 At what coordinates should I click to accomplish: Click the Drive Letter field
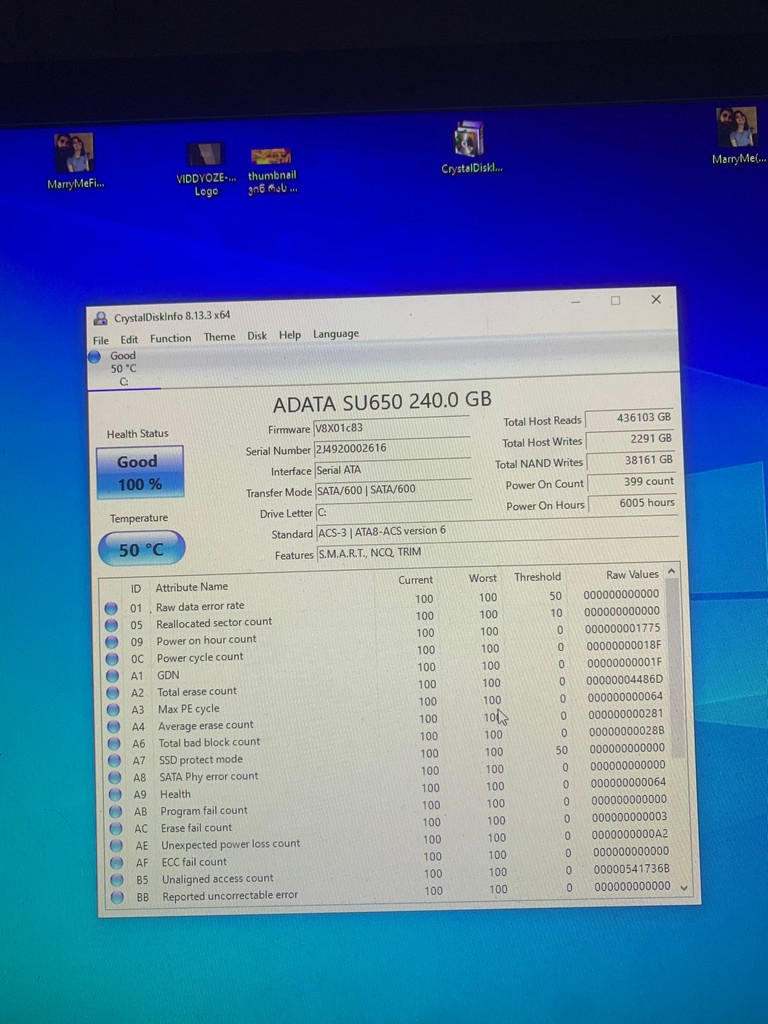[394, 512]
